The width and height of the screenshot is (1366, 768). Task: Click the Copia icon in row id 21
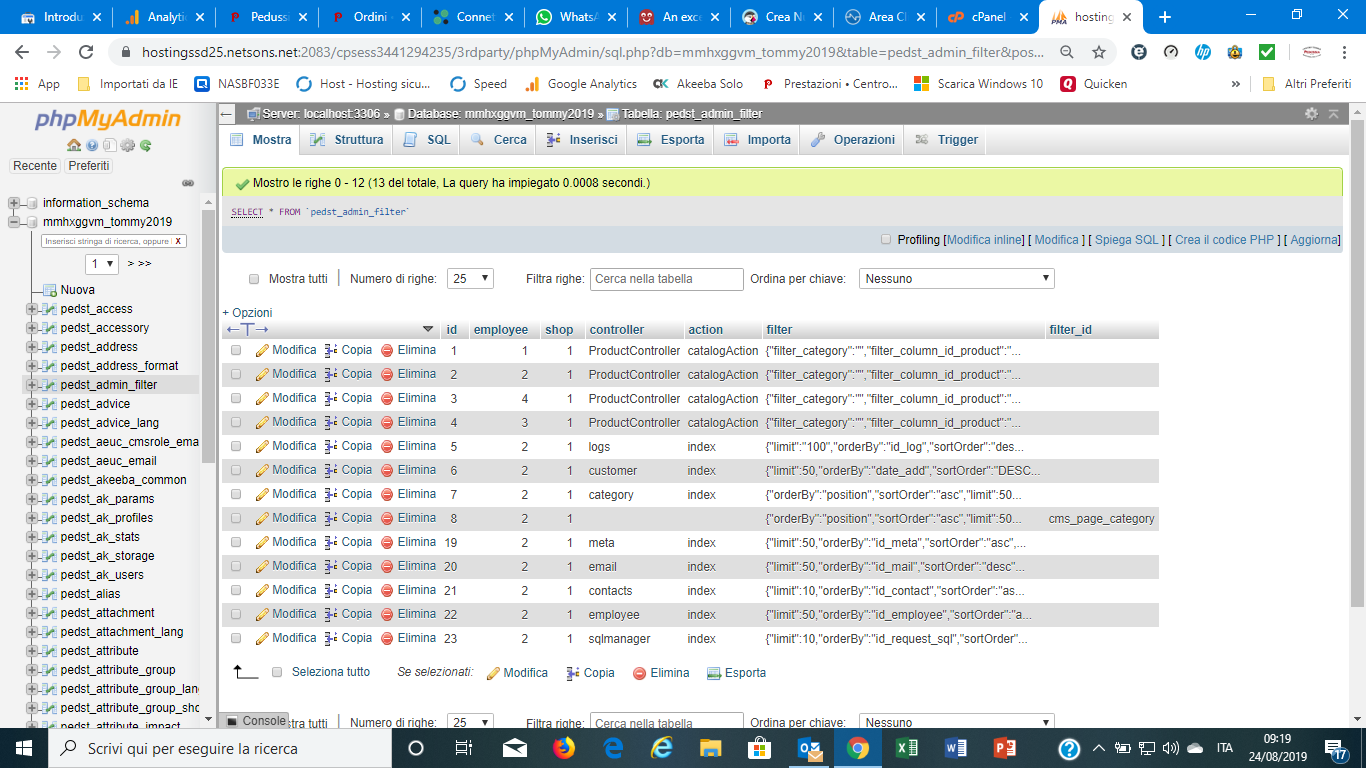point(331,590)
